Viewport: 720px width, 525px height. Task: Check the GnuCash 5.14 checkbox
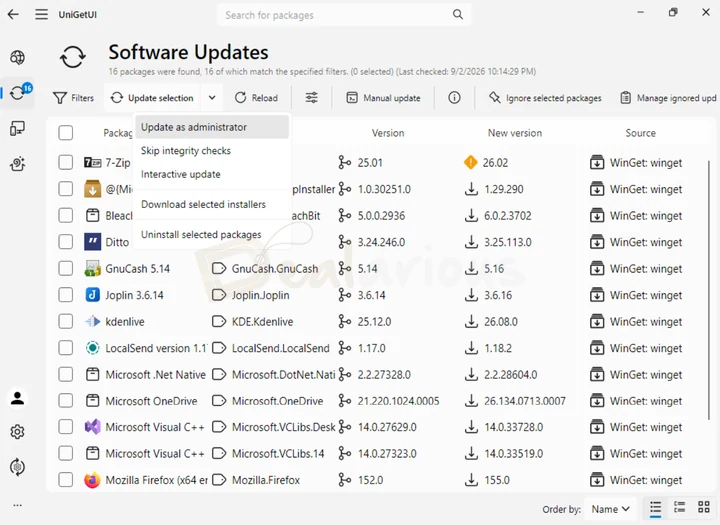pyautogui.click(x=66, y=268)
